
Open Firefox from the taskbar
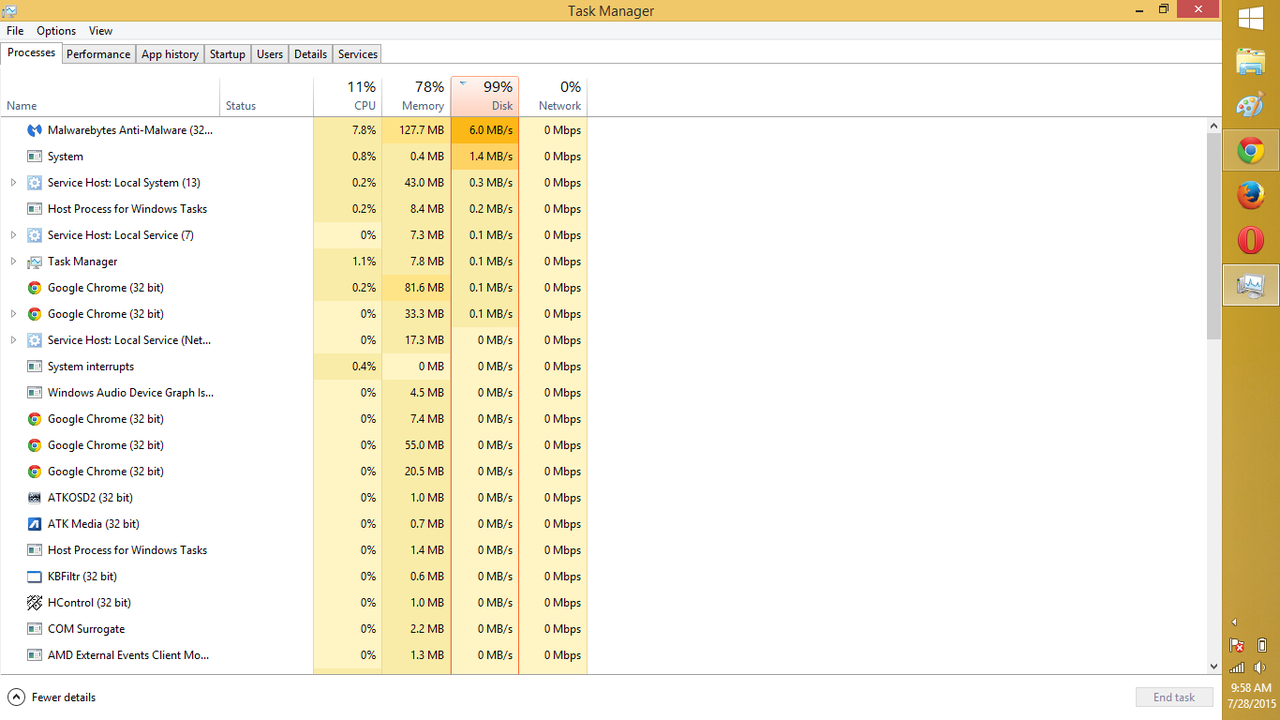(x=1251, y=195)
